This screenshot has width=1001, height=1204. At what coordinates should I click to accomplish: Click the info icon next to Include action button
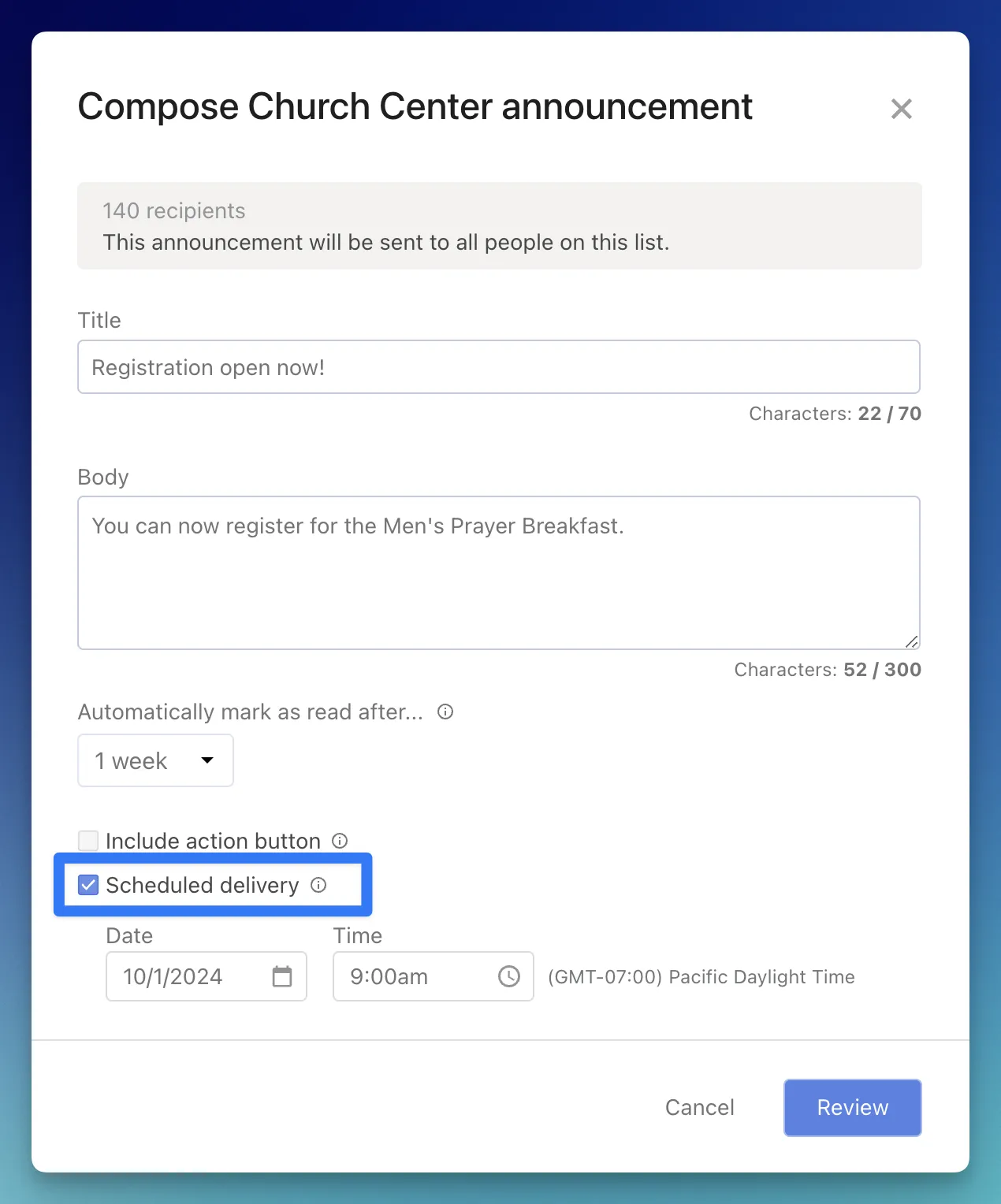click(x=340, y=841)
